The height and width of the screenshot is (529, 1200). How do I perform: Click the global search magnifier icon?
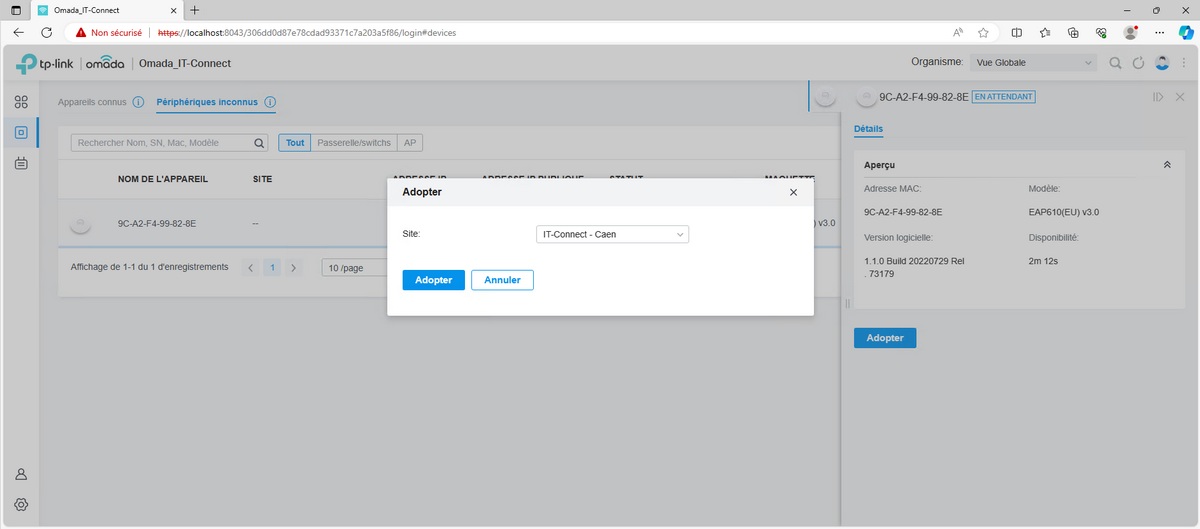pyautogui.click(x=1115, y=63)
